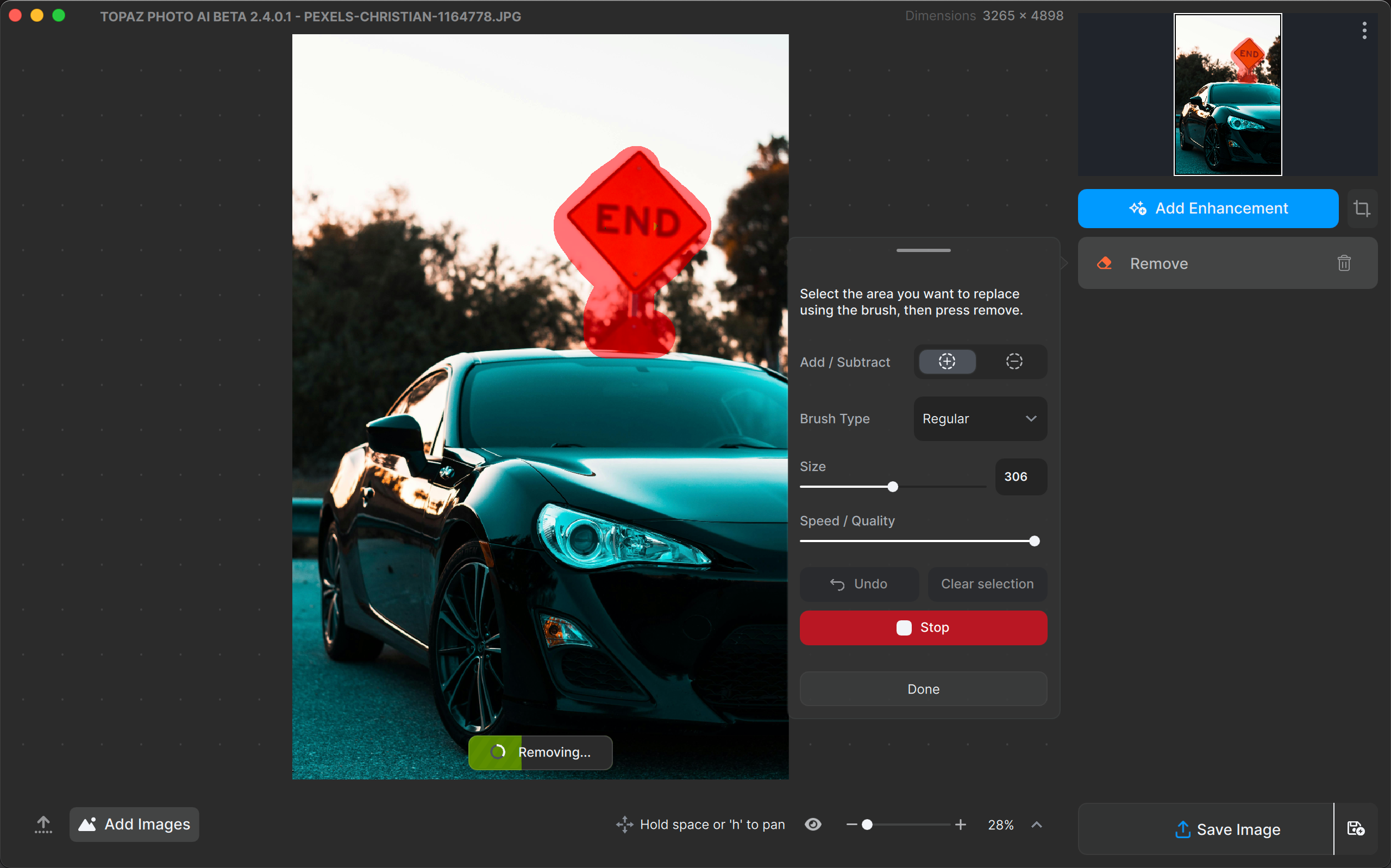
Task: Click the upload arrow icon
Action: 43,825
